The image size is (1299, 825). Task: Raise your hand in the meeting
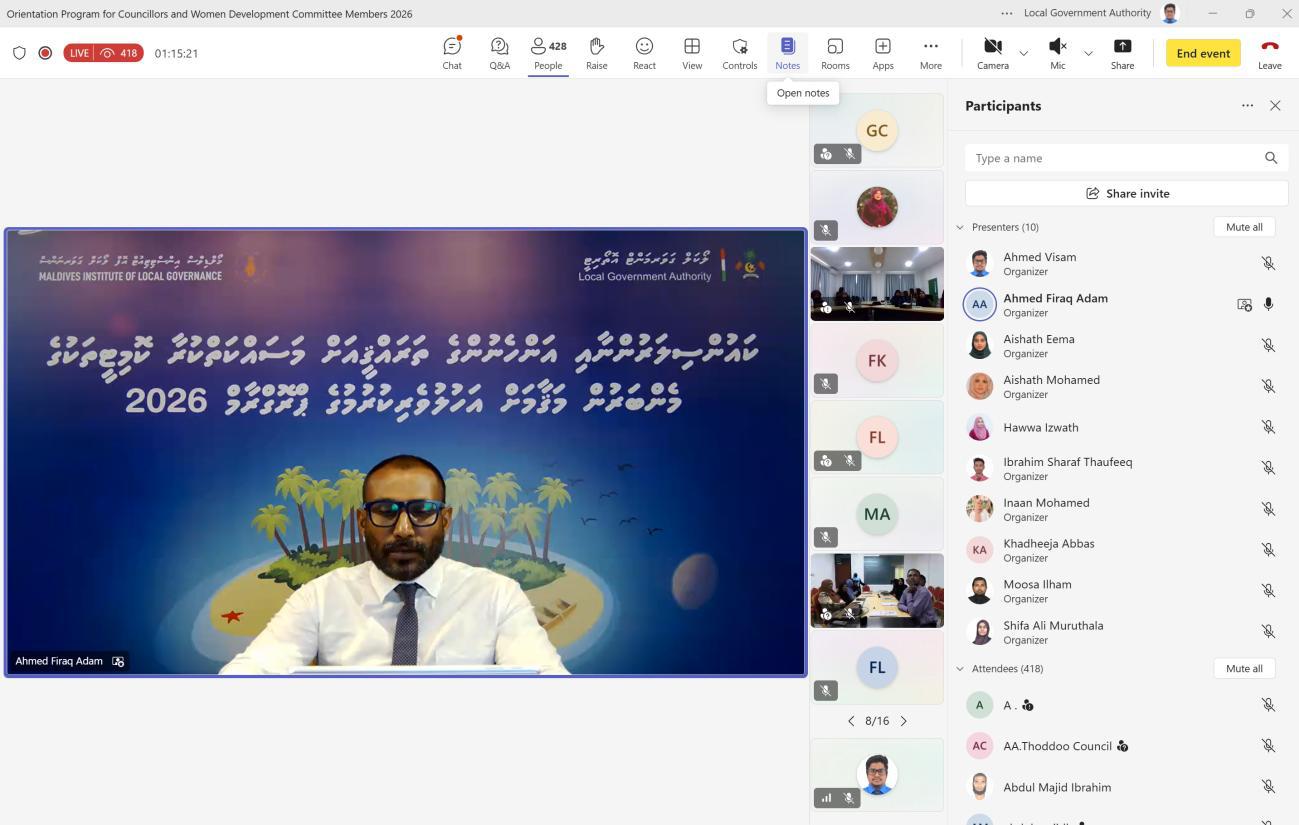(596, 53)
